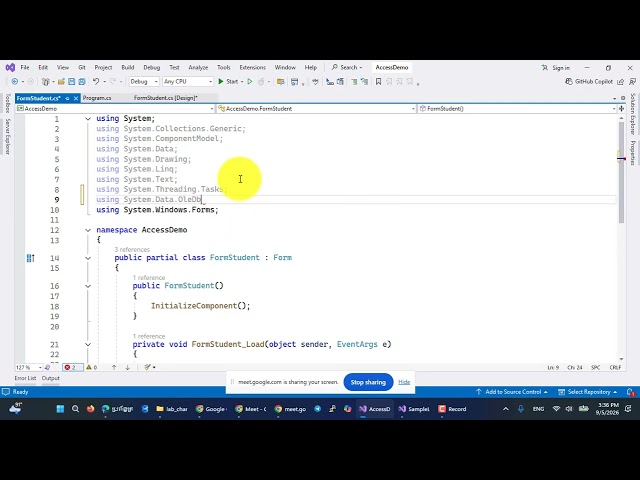
Task: Click the navigate backward arrow icon
Action: click(15, 82)
